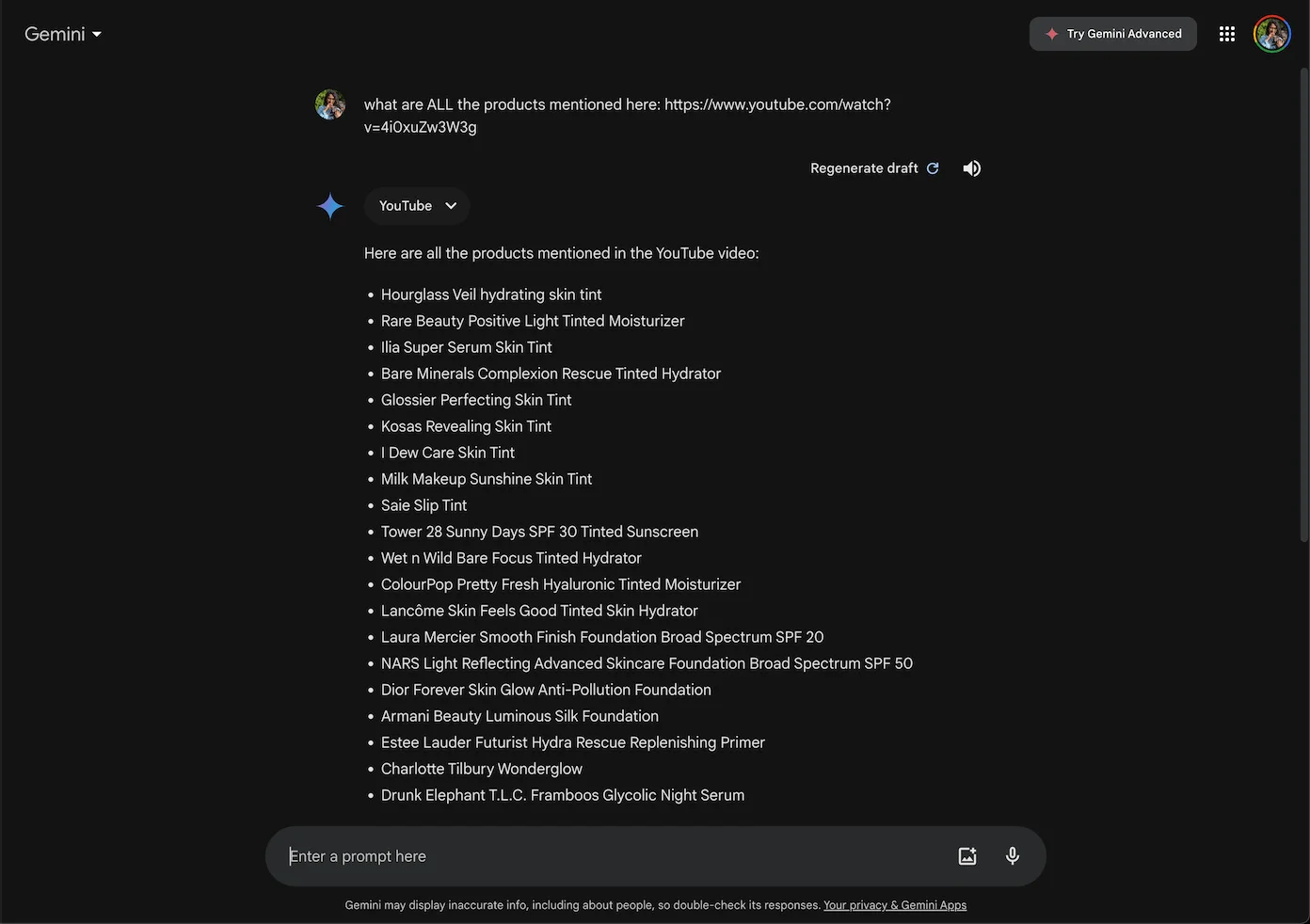Open Your privacy & Gemini Apps link

894,905
